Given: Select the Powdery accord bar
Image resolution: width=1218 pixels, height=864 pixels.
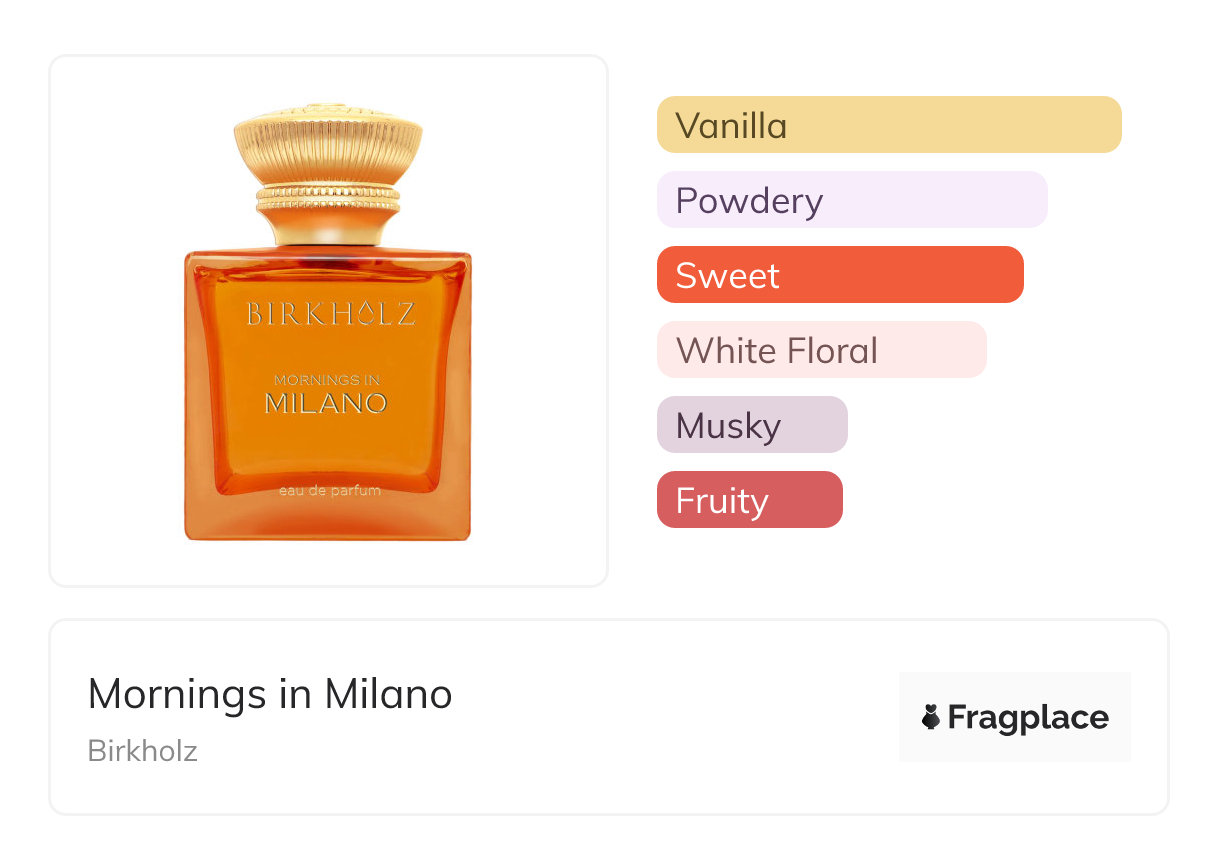Looking at the screenshot, I should (x=851, y=200).
